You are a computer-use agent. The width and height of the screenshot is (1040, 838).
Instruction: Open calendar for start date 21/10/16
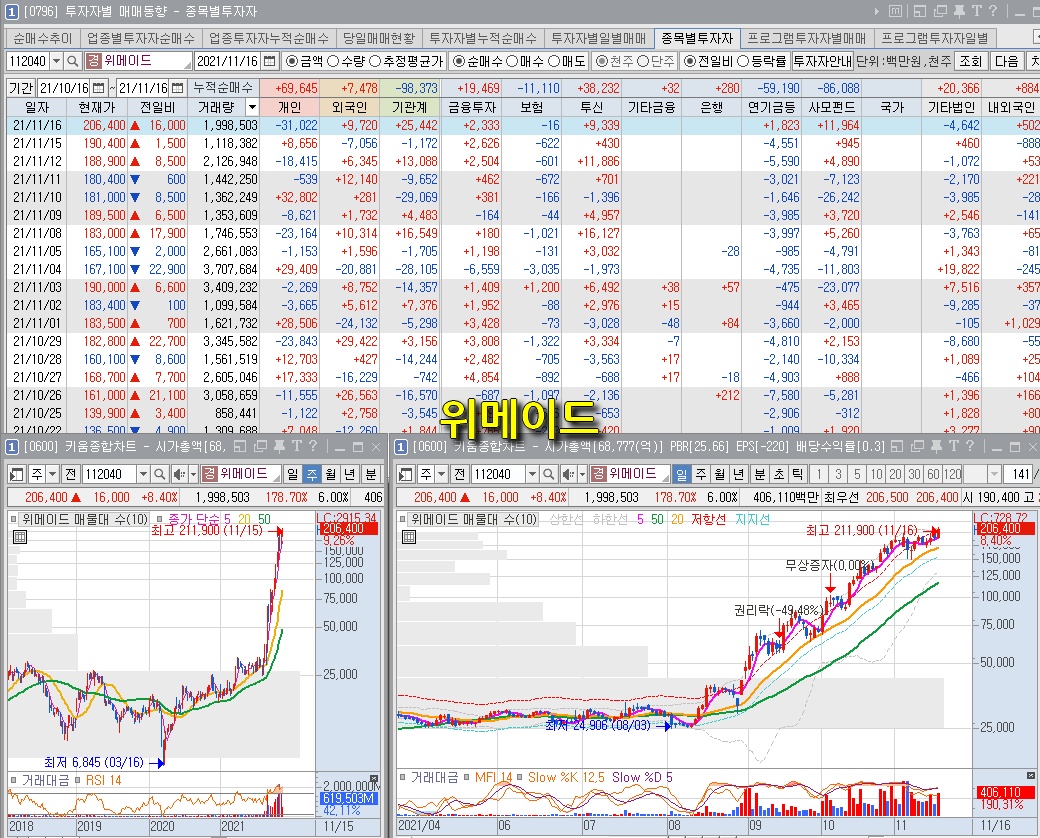[x=98, y=88]
